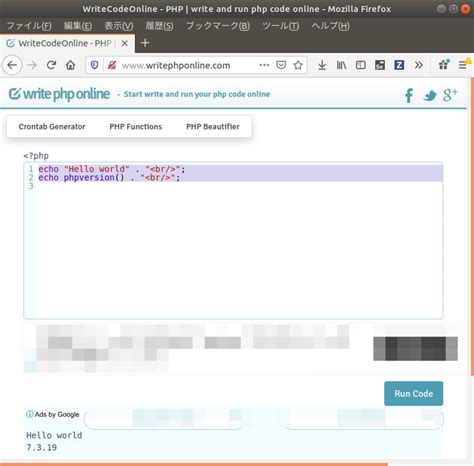Open the Library icon in toolbar
Viewport: 474px width, 466px height.
pyautogui.click(x=341, y=65)
